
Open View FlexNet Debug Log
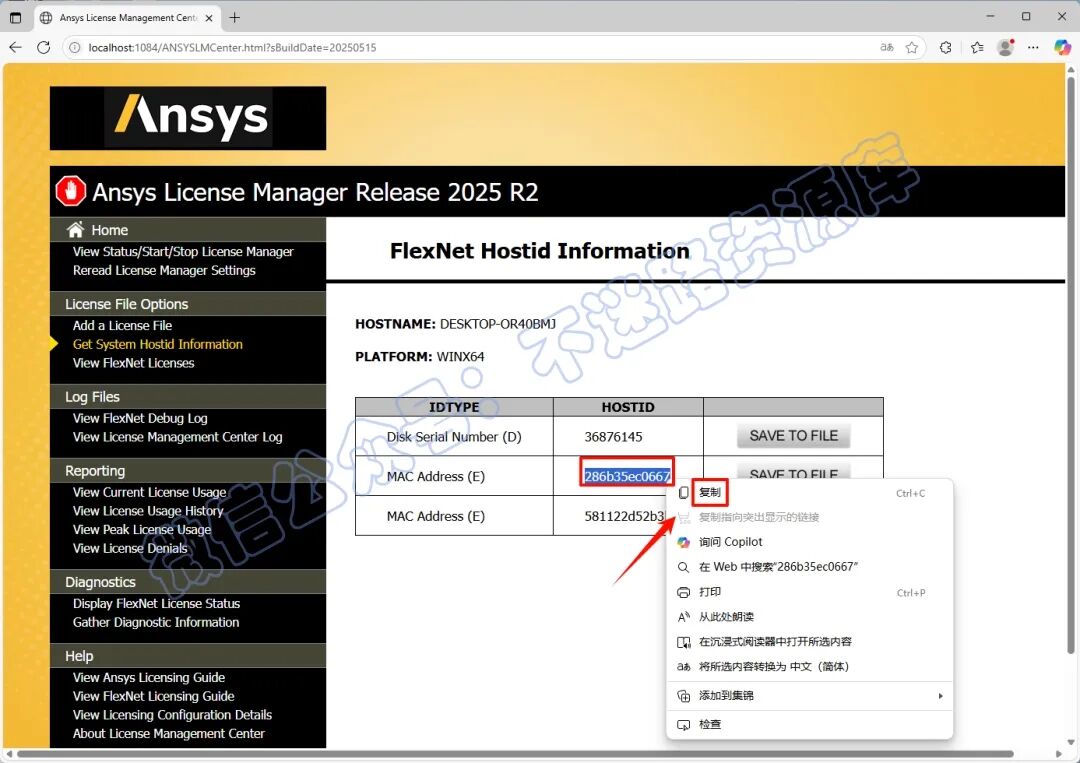(140, 418)
